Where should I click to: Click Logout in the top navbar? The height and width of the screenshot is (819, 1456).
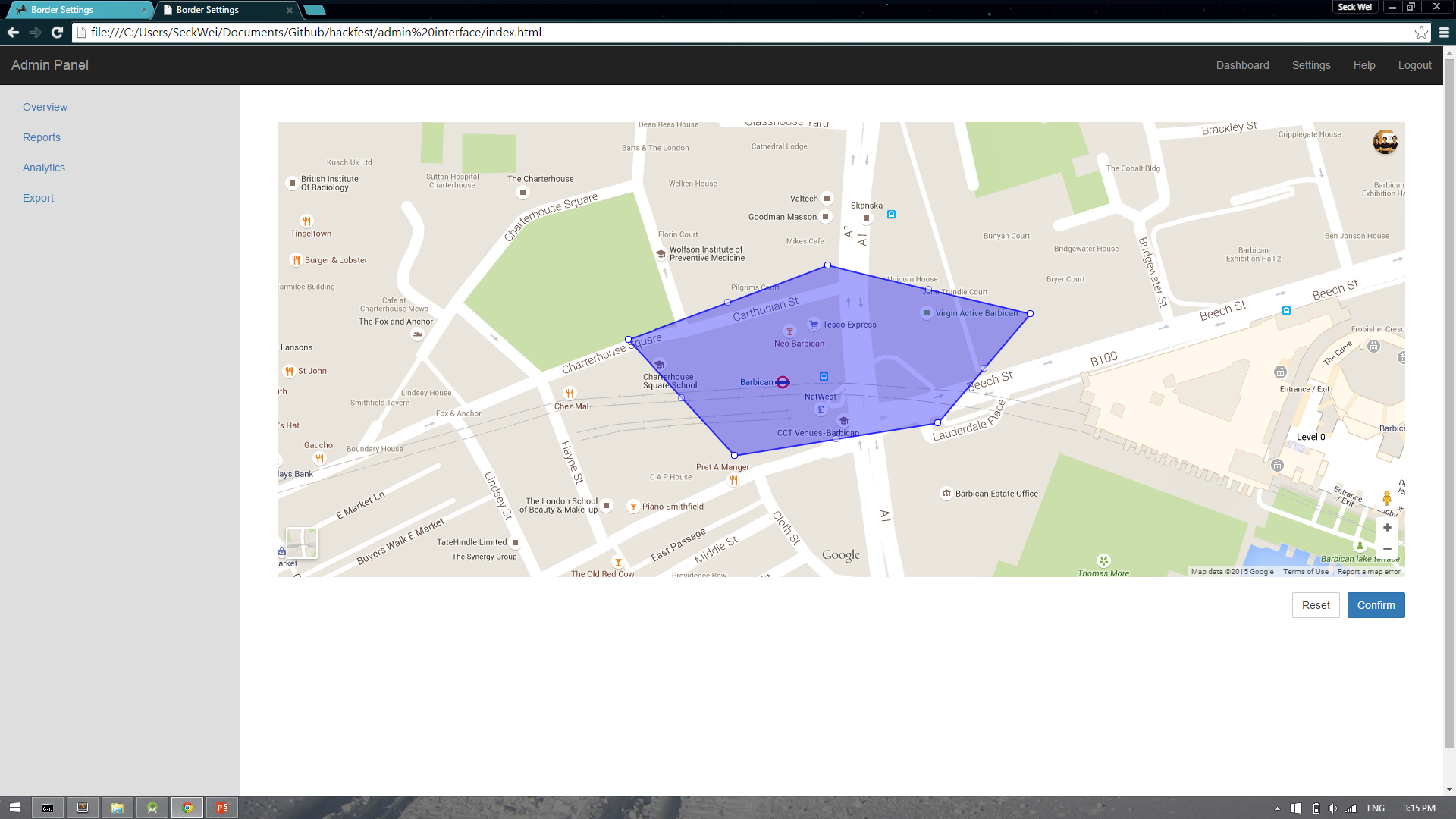click(x=1414, y=65)
